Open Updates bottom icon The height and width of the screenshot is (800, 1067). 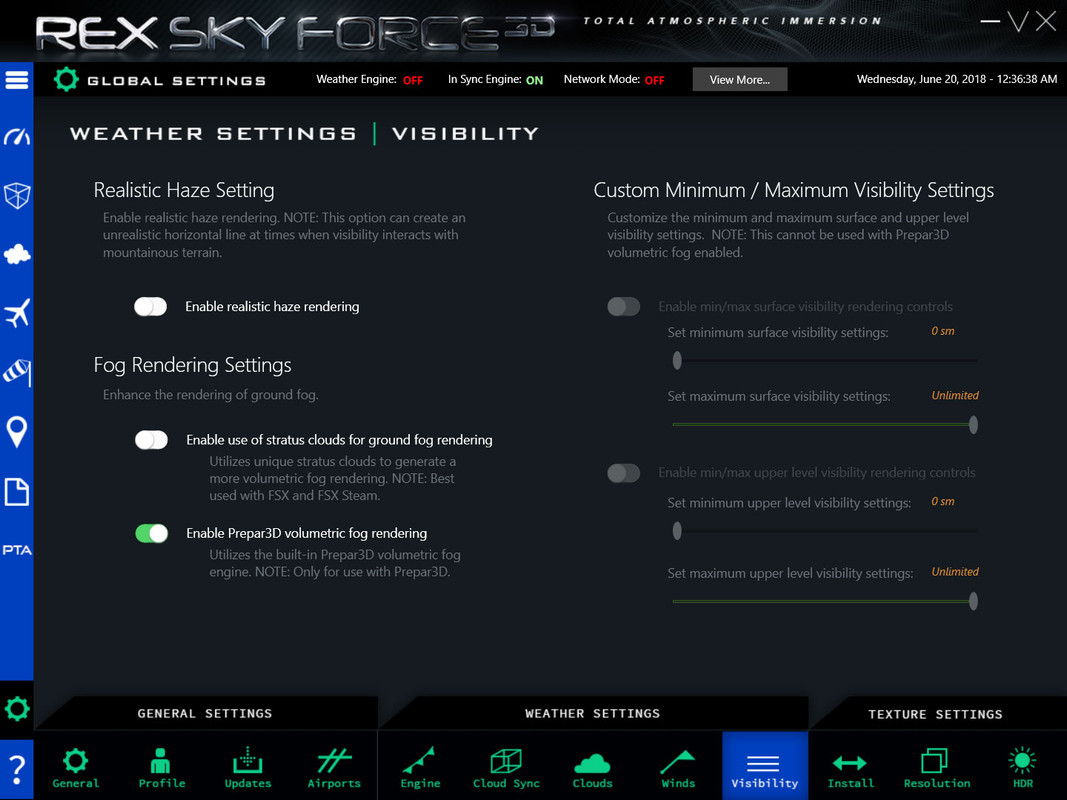[x=248, y=769]
